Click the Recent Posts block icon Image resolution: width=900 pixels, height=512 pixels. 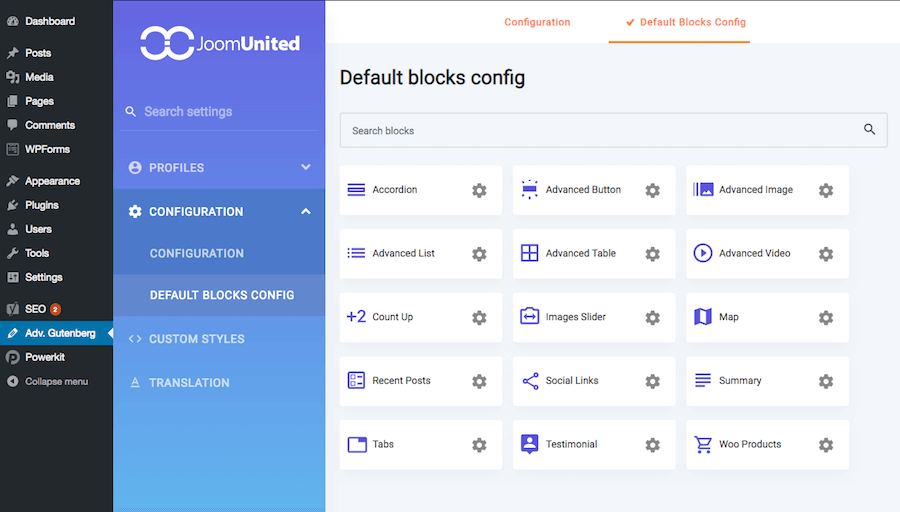356,380
